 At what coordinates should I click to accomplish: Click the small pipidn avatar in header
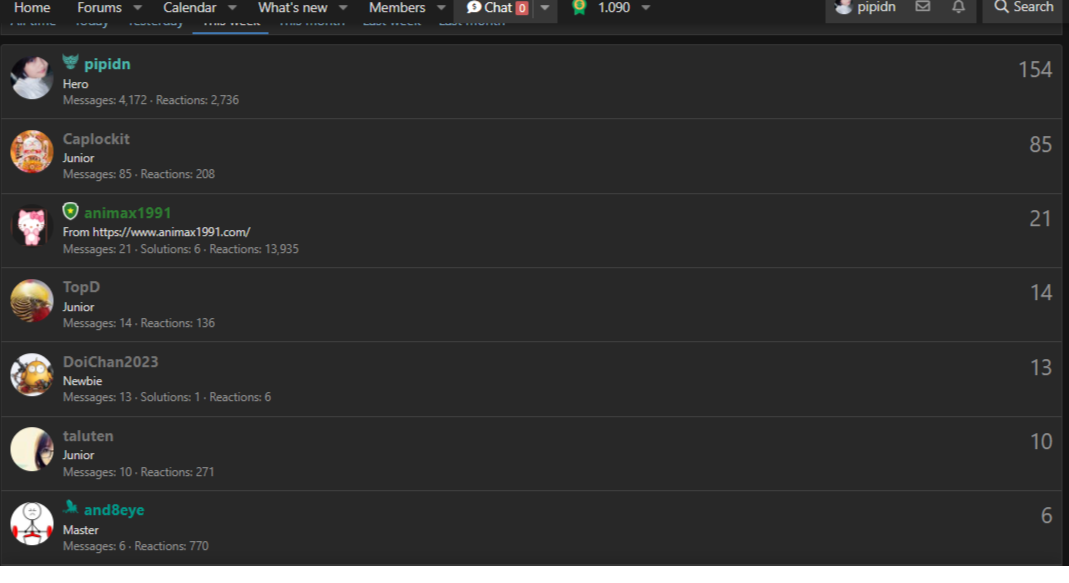click(843, 7)
